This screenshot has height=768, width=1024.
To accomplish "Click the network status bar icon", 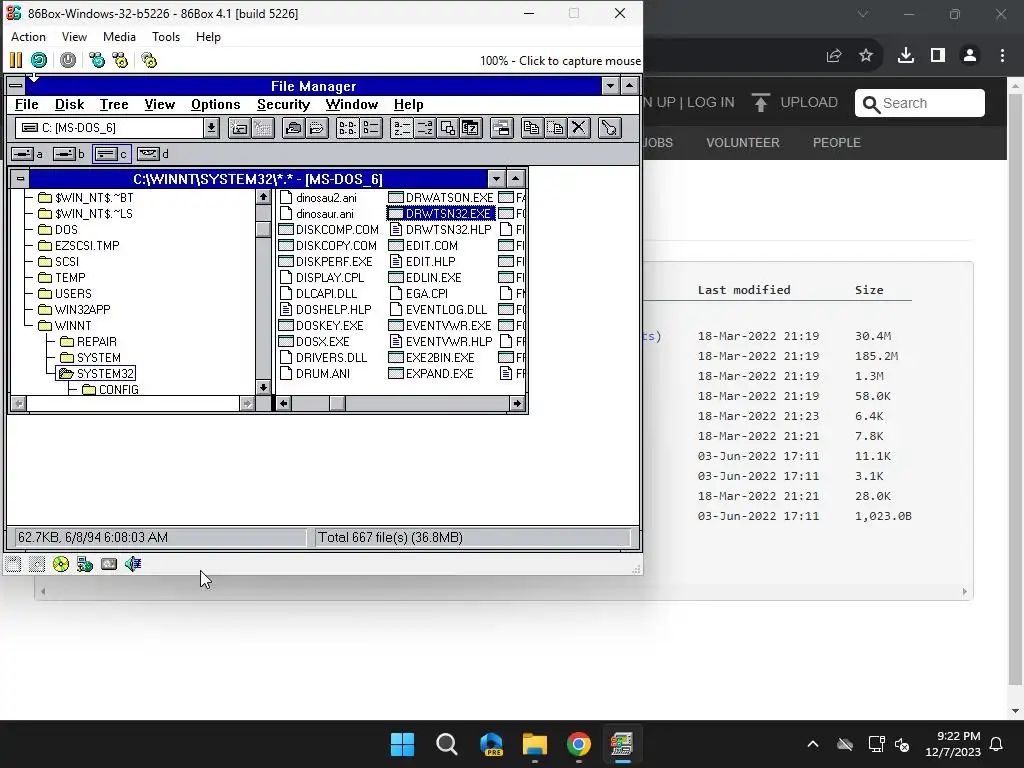I will tap(85, 564).
